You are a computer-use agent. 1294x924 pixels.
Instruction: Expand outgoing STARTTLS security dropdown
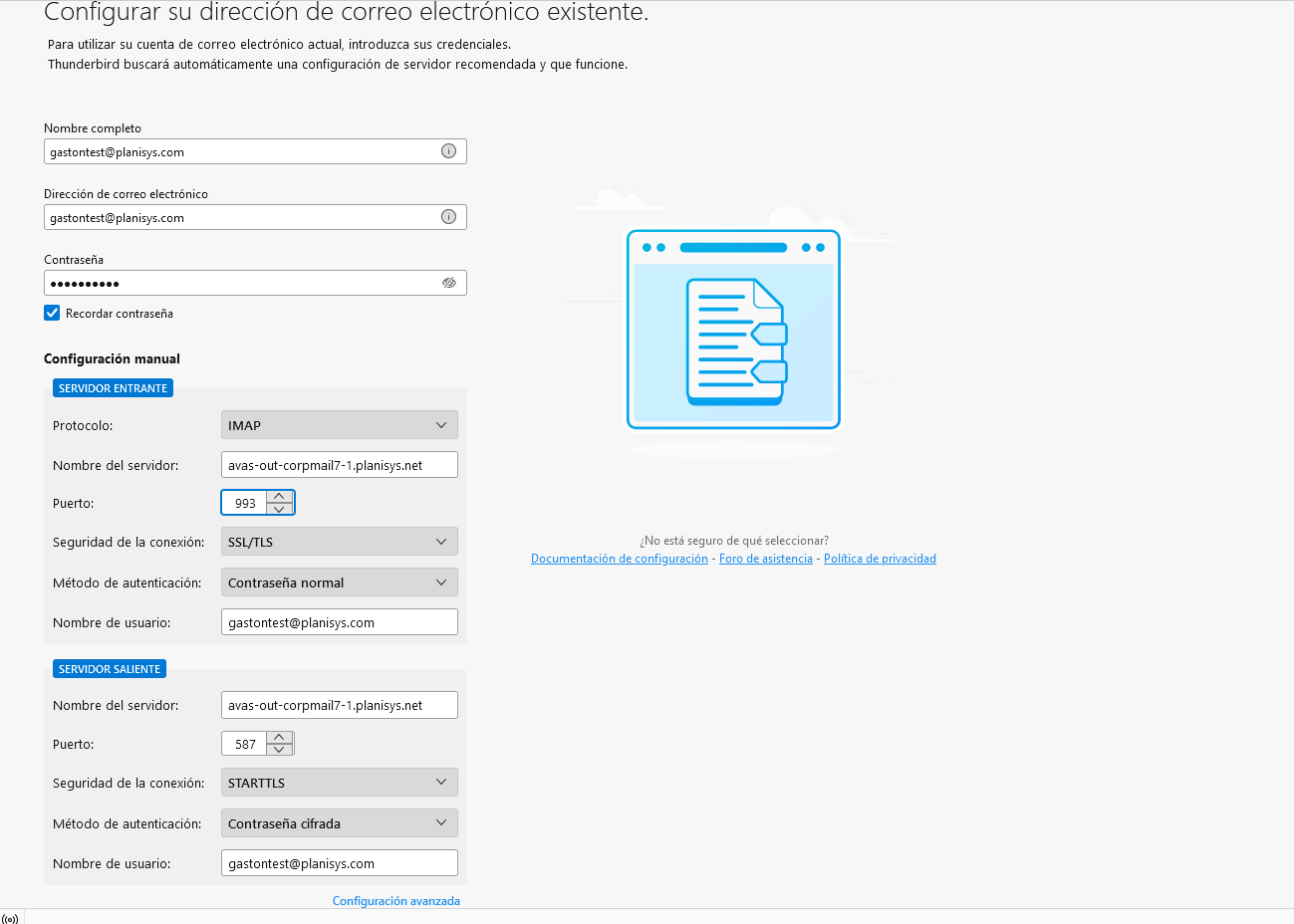click(x=339, y=783)
